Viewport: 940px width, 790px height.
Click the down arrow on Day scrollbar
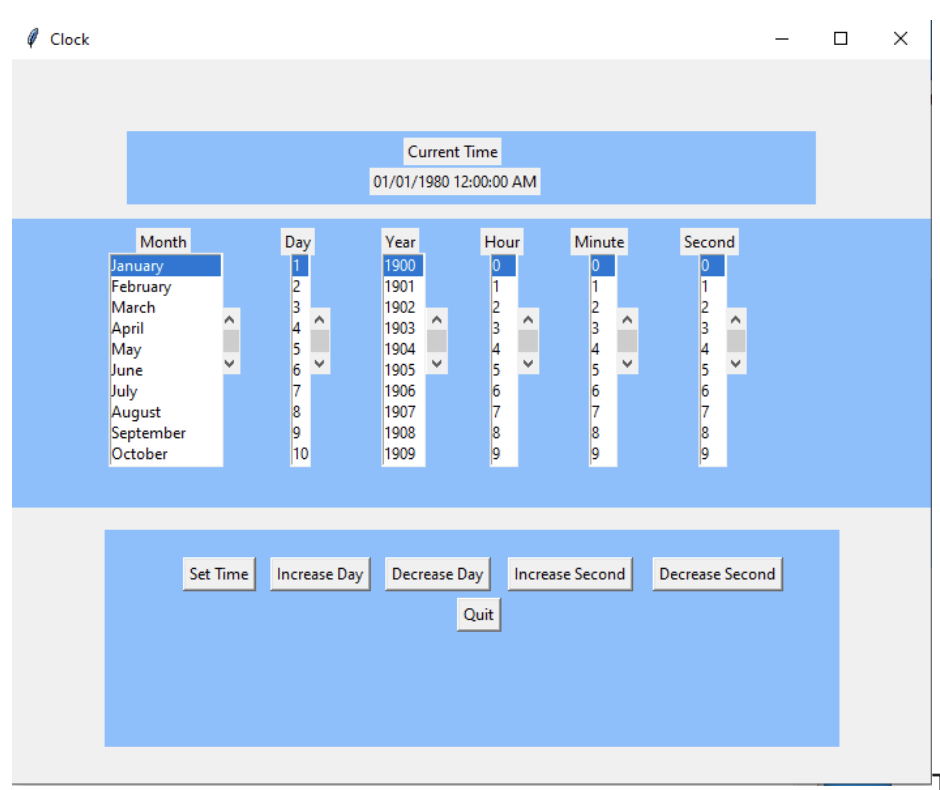pos(318,363)
